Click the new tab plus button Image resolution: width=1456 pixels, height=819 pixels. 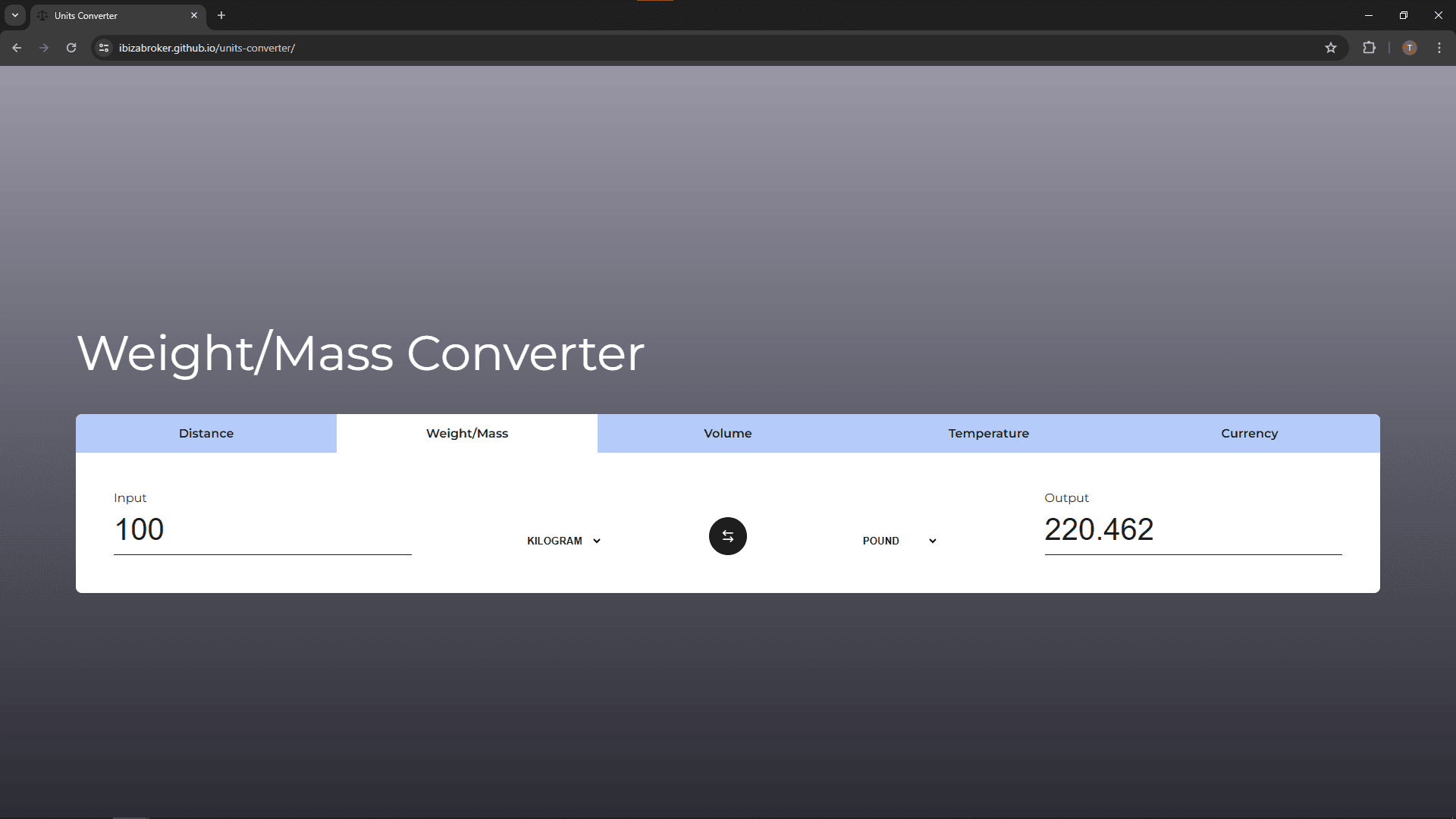(x=221, y=15)
